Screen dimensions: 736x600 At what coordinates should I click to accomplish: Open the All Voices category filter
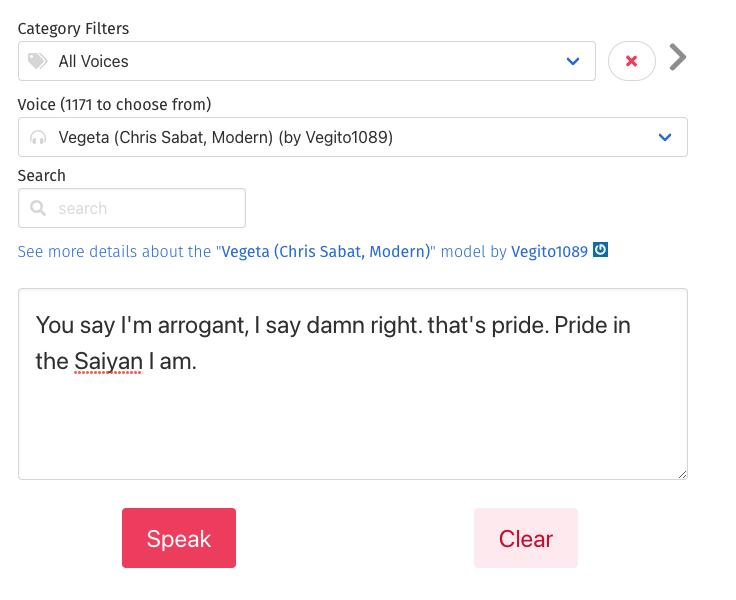[x=300, y=62]
